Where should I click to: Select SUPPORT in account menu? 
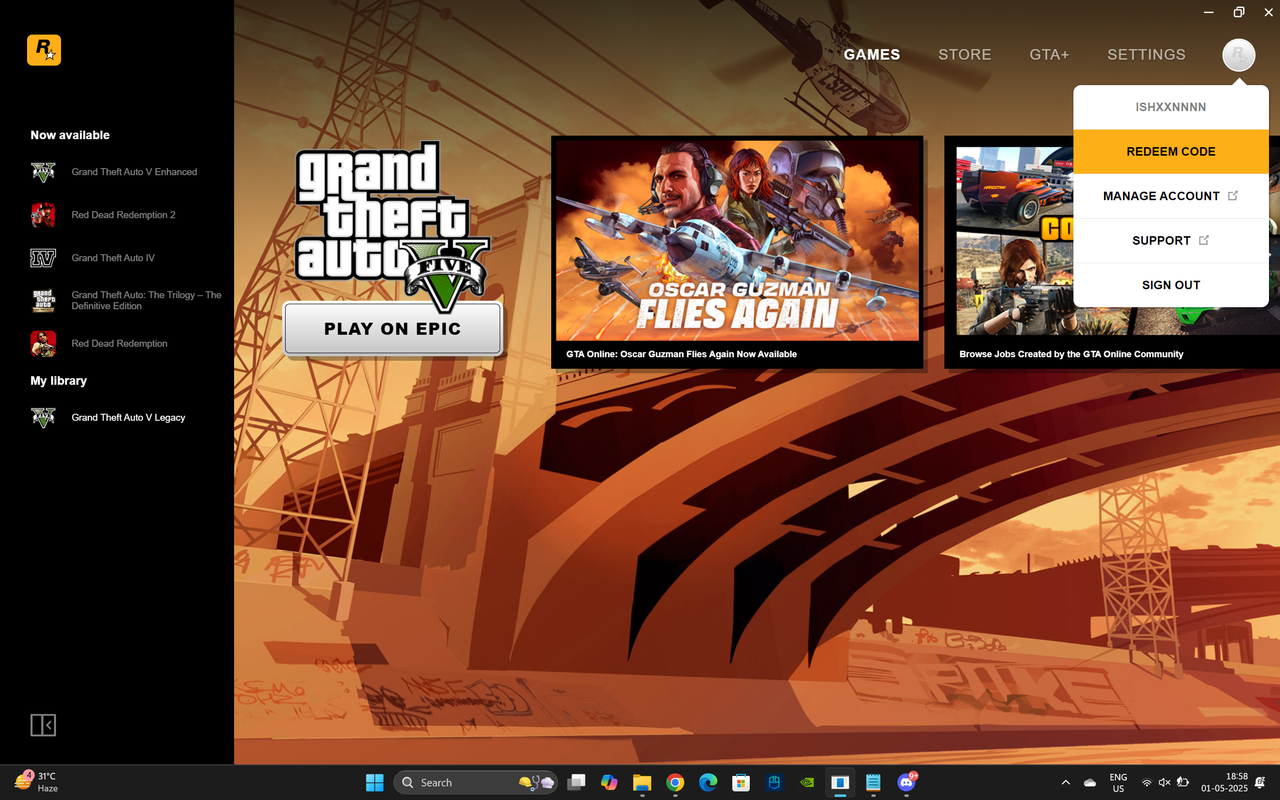coord(1171,240)
